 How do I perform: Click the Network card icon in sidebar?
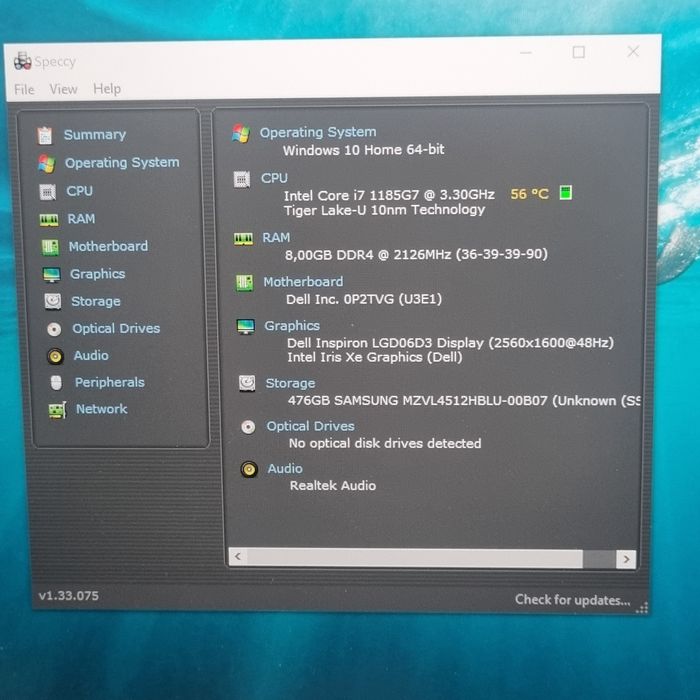(x=58, y=410)
